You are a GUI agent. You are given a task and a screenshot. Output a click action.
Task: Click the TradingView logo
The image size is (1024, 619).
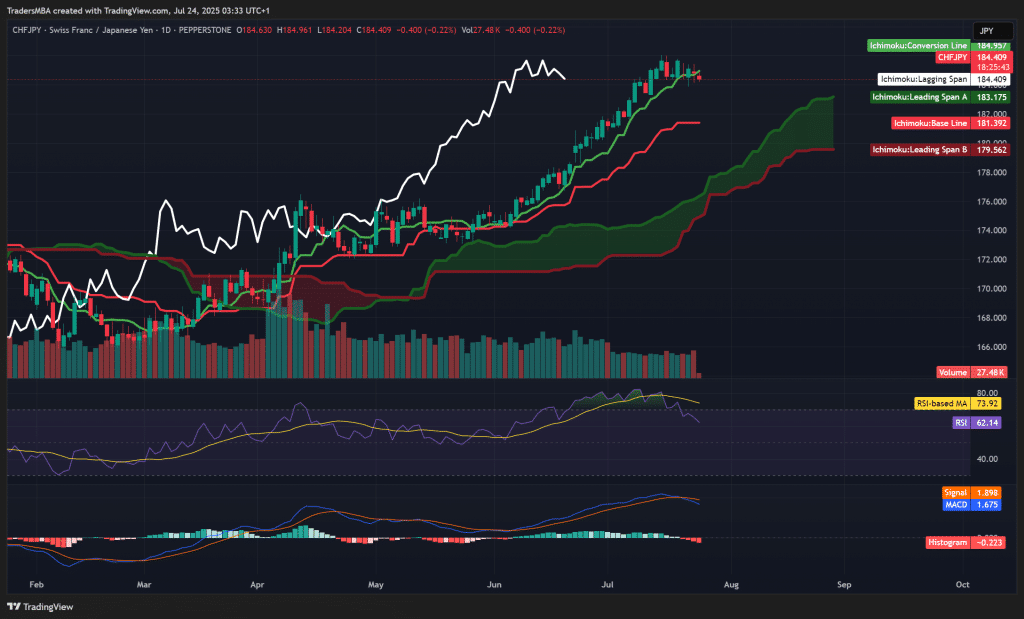(38, 604)
